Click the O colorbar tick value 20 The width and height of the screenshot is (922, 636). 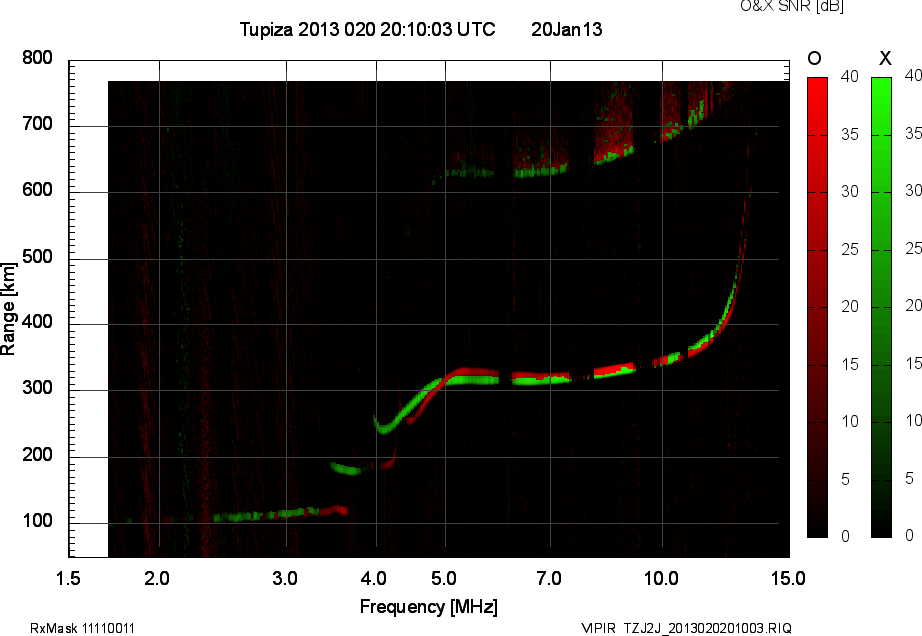point(849,306)
